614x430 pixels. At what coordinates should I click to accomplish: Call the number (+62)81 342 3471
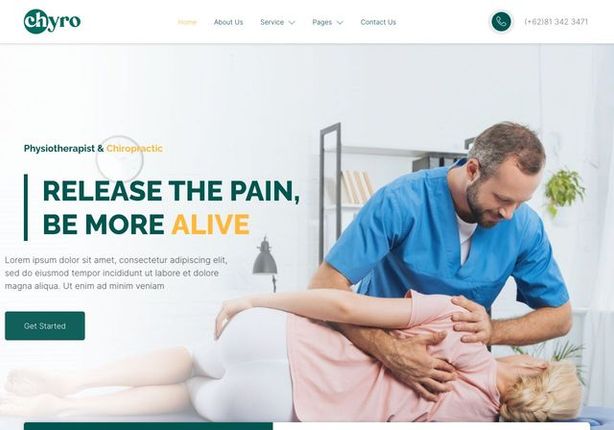[556, 22]
